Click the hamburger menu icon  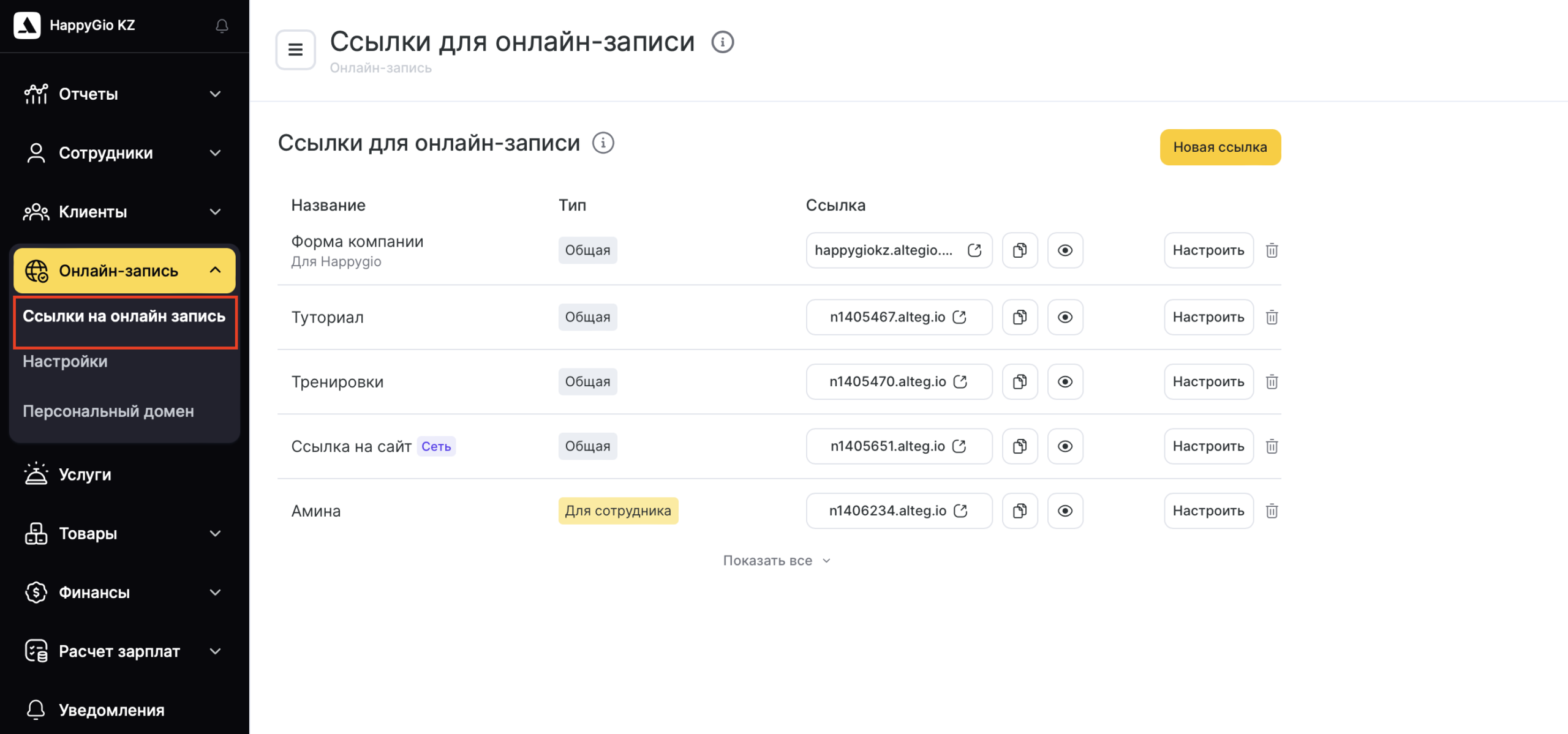tap(295, 50)
